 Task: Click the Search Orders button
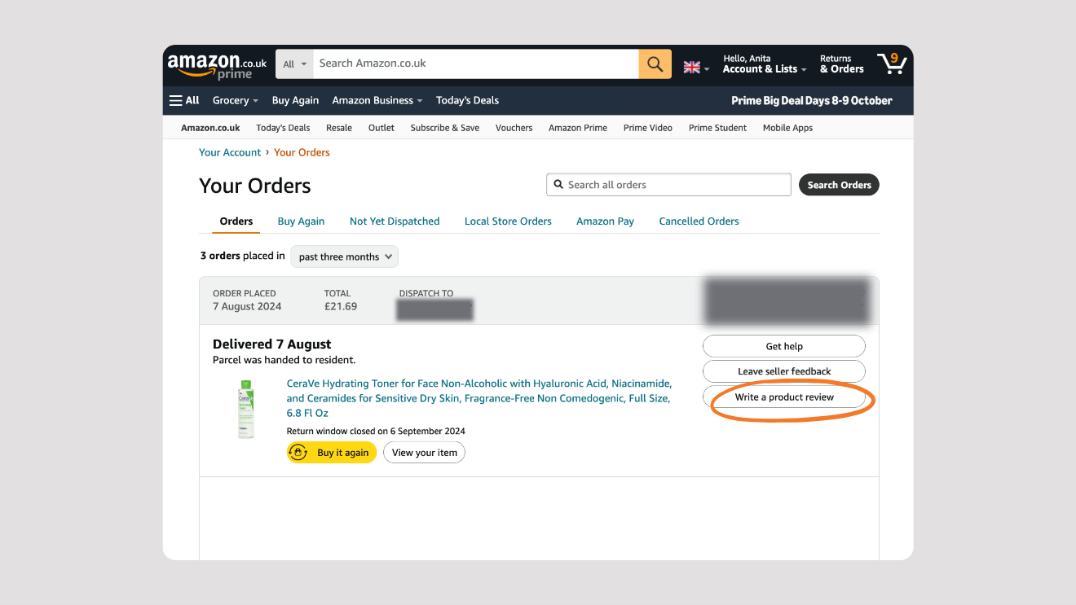[x=839, y=185]
